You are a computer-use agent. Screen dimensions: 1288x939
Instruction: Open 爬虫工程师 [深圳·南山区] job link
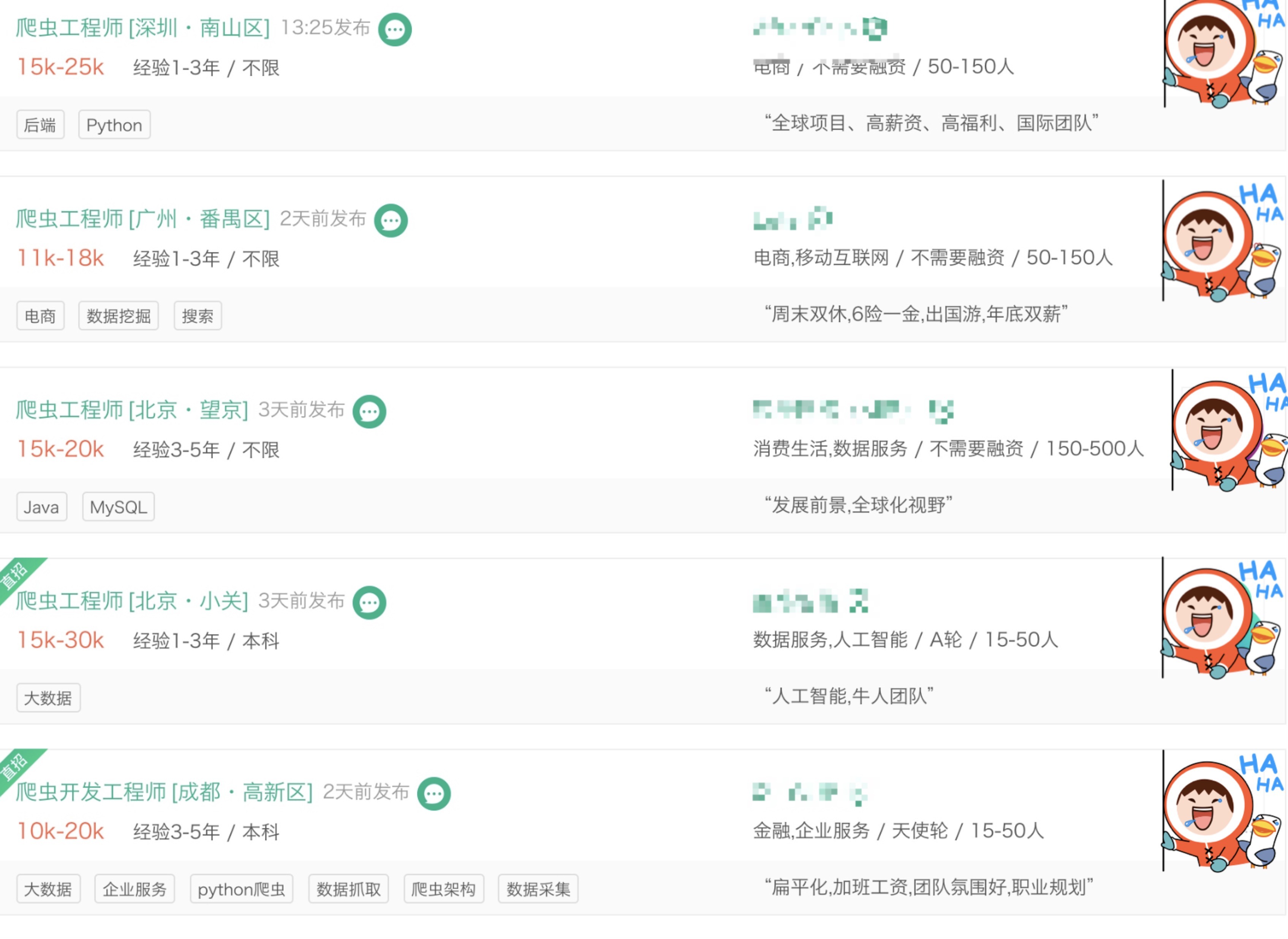[143, 28]
